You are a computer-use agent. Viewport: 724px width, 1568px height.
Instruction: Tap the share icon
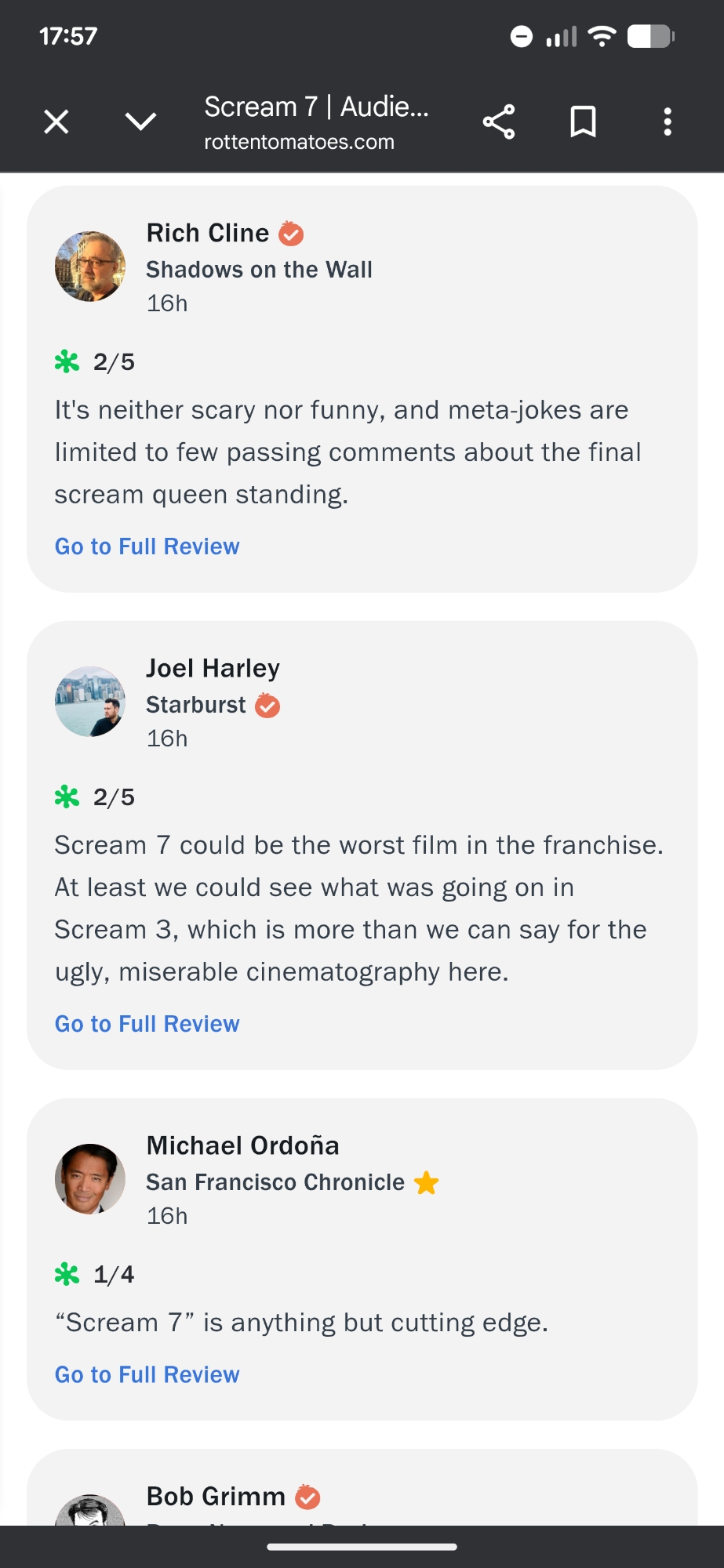499,122
